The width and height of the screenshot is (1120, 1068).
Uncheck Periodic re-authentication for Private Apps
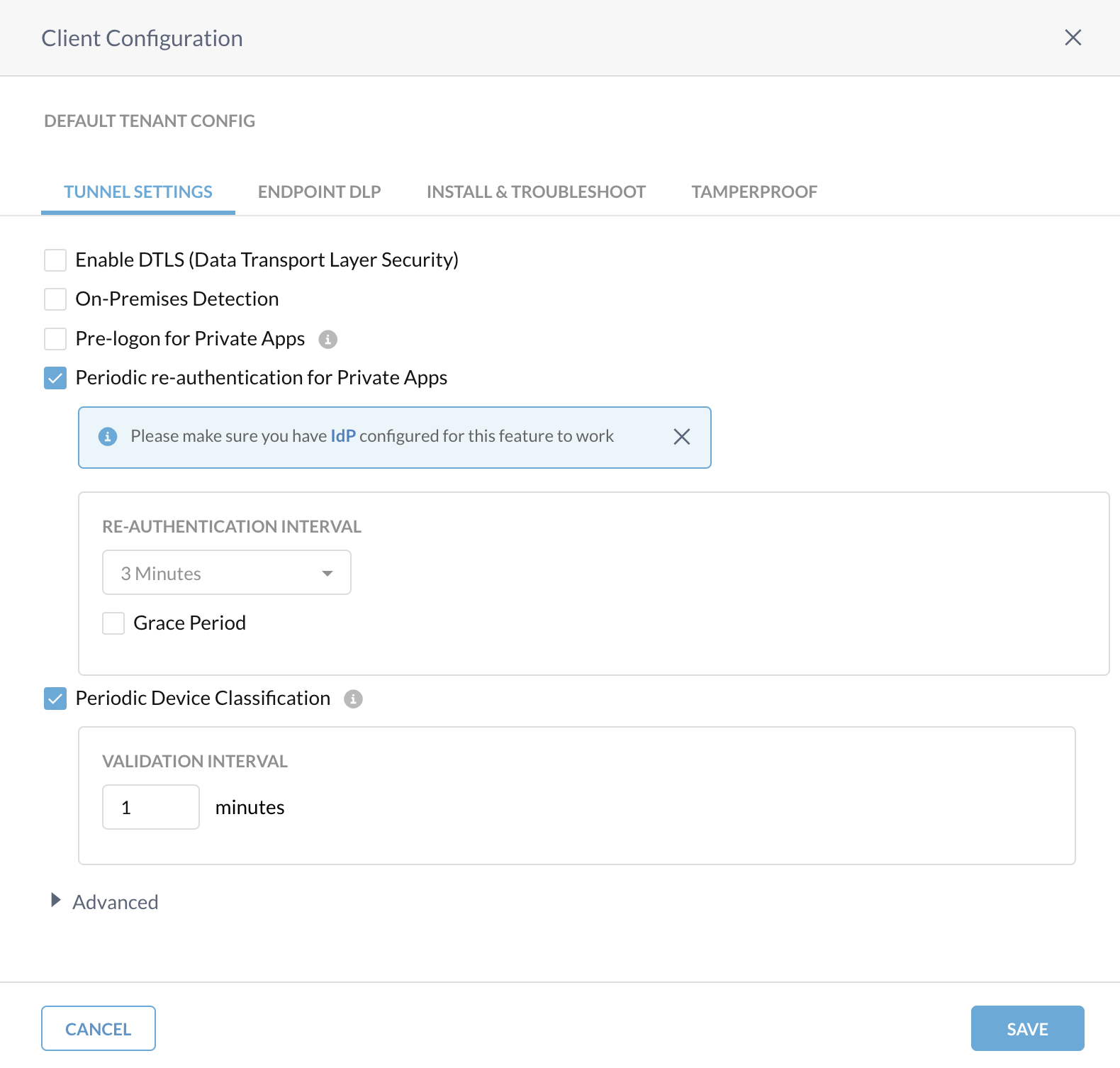tap(55, 378)
